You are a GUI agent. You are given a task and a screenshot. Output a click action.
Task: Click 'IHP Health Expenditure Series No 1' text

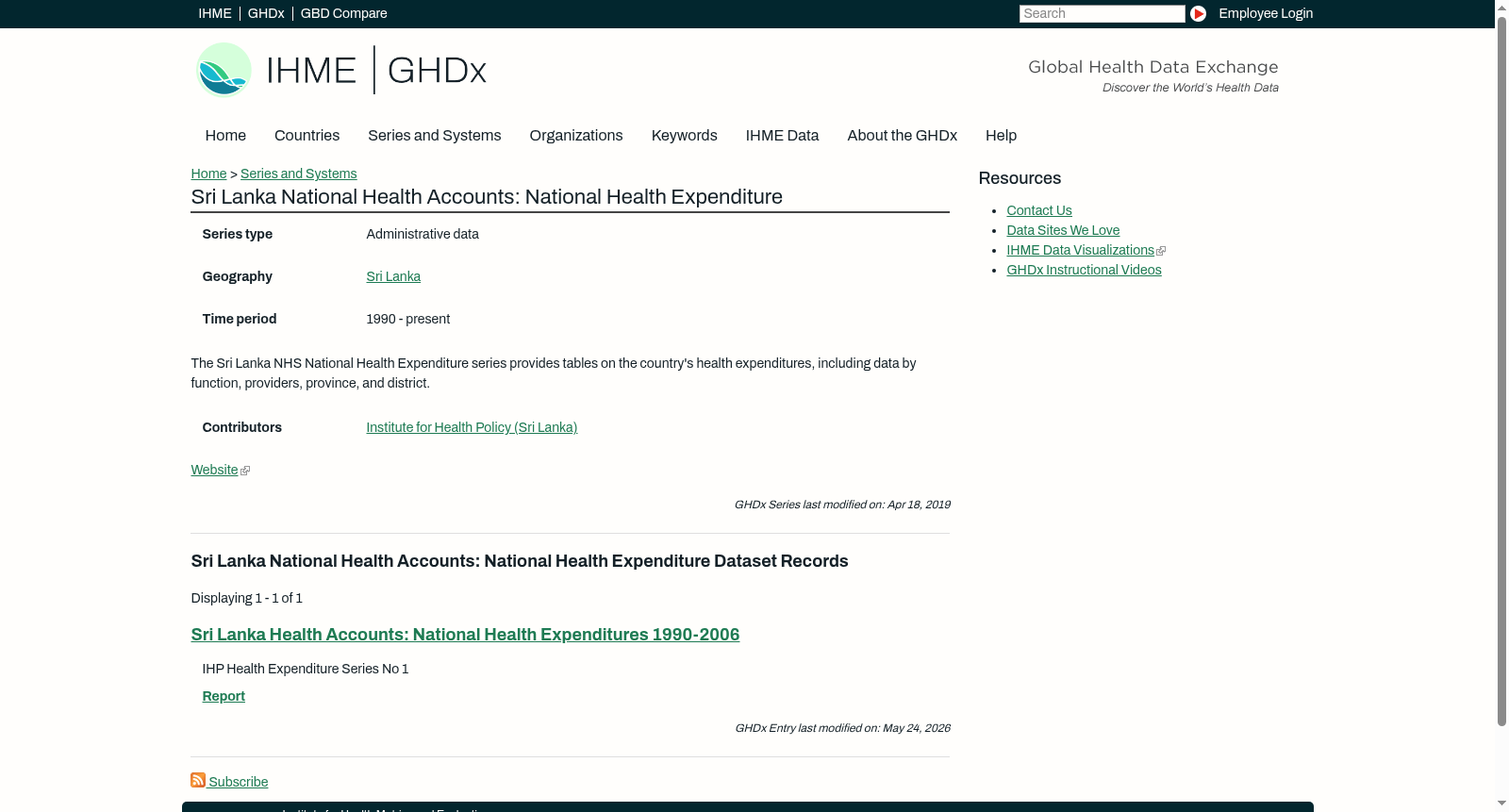coord(305,669)
